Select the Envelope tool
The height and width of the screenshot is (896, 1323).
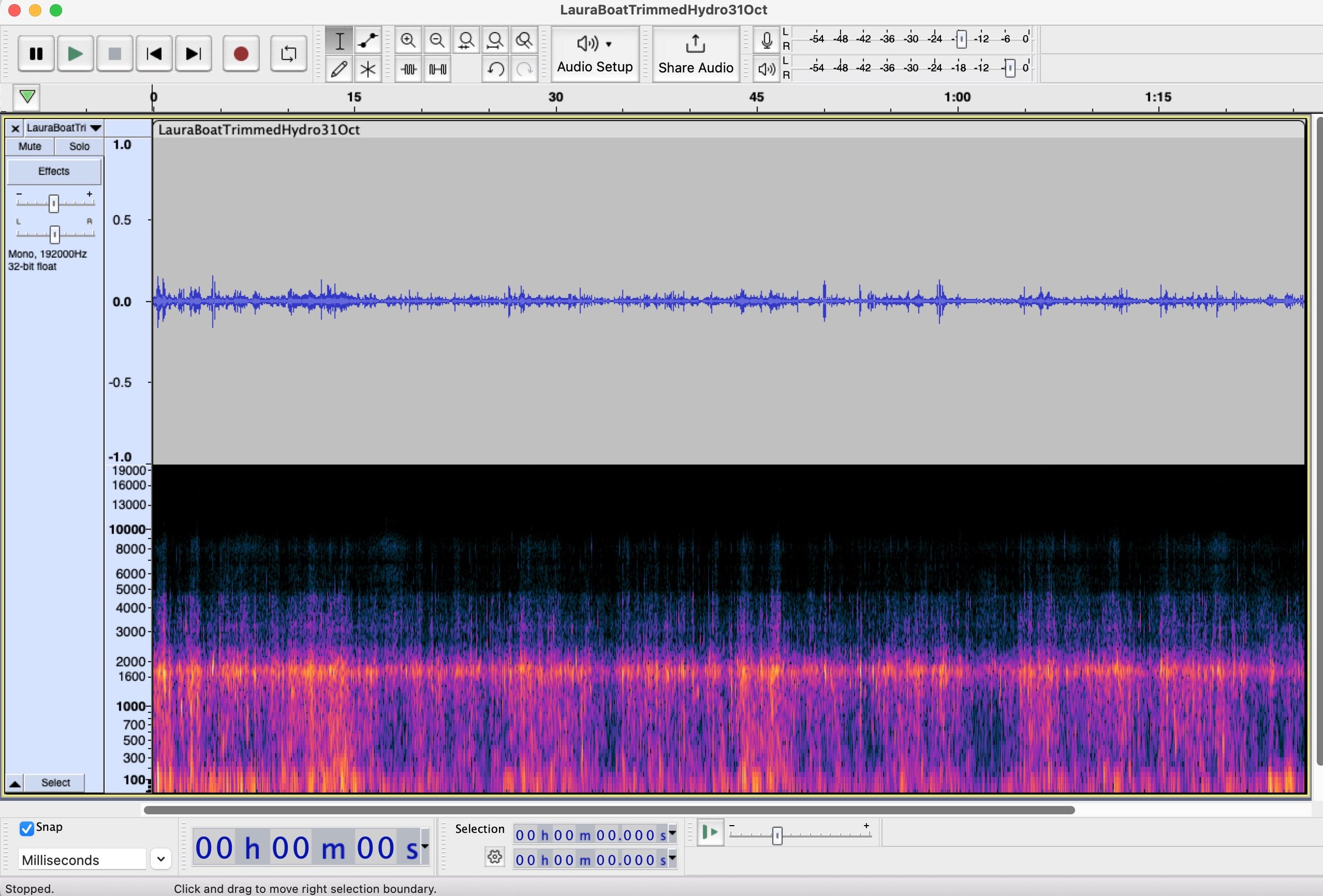click(368, 40)
